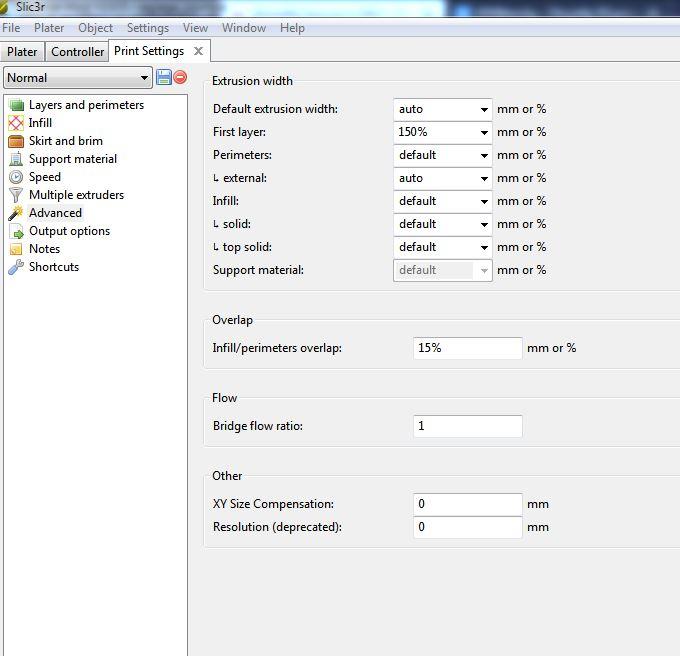
Task: Click the Notes sticky note icon
Action: pyautogui.click(x=16, y=249)
